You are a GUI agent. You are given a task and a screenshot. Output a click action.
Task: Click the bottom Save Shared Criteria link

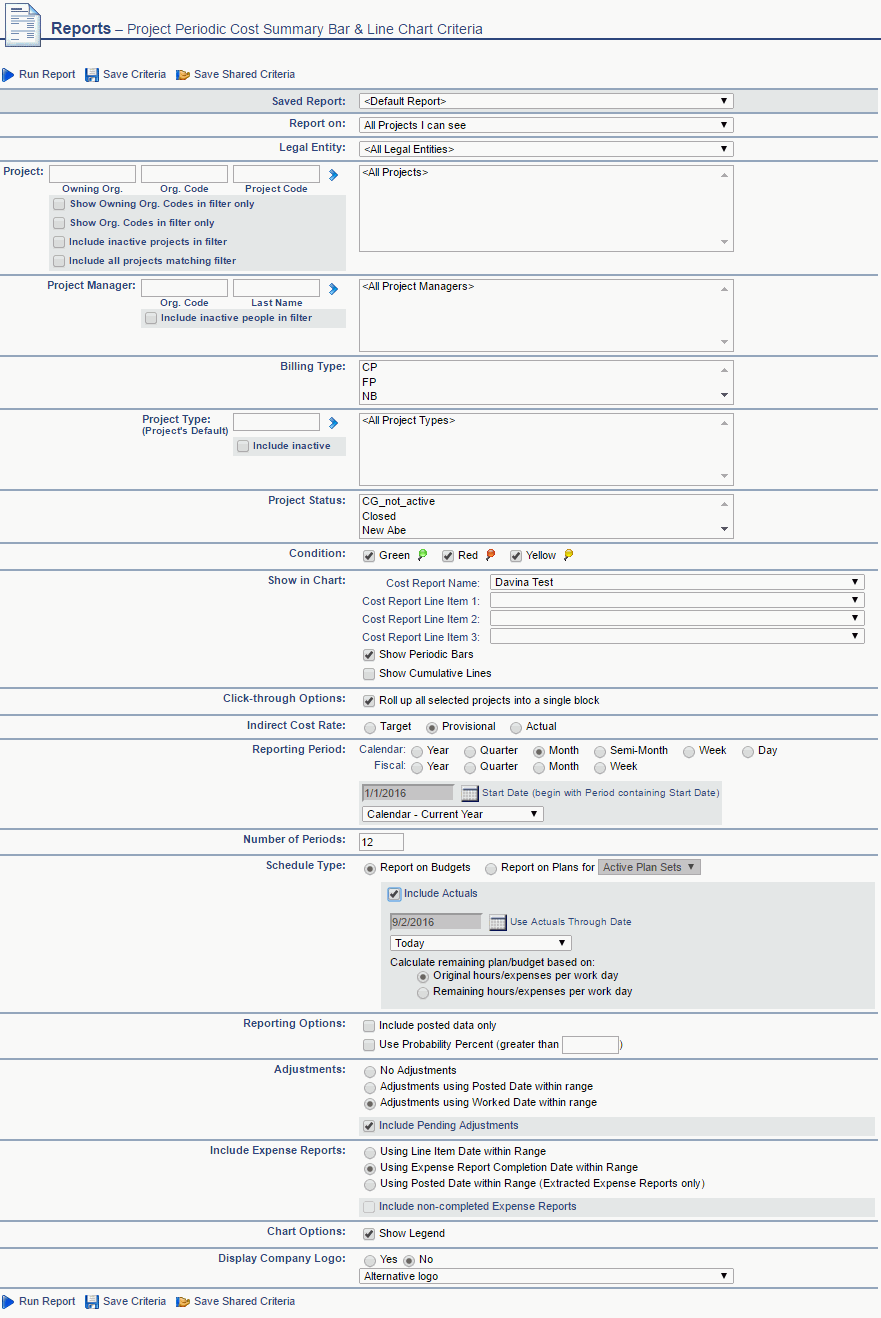click(x=244, y=1301)
